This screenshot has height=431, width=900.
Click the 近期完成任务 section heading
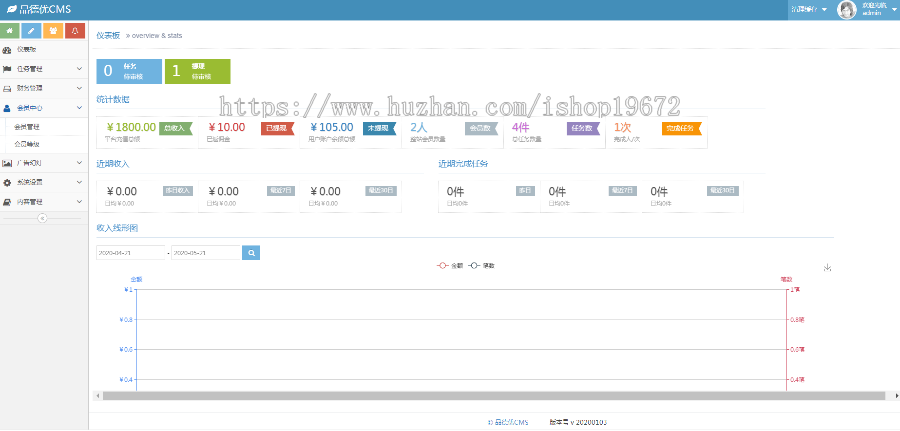[x=463, y=164]
